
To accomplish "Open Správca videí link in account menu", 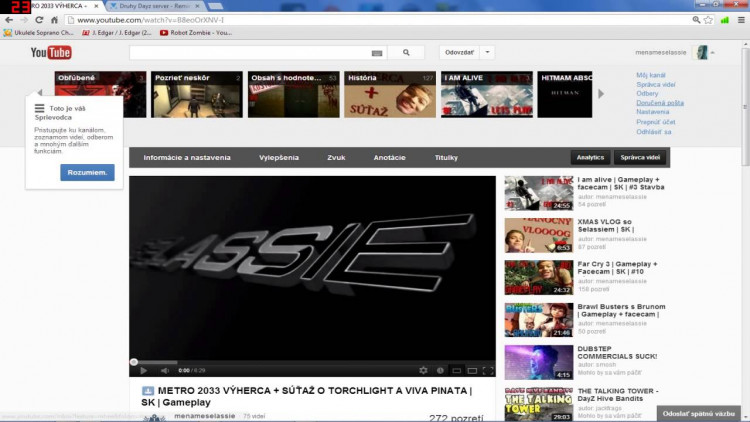I will tap(656, 85).
